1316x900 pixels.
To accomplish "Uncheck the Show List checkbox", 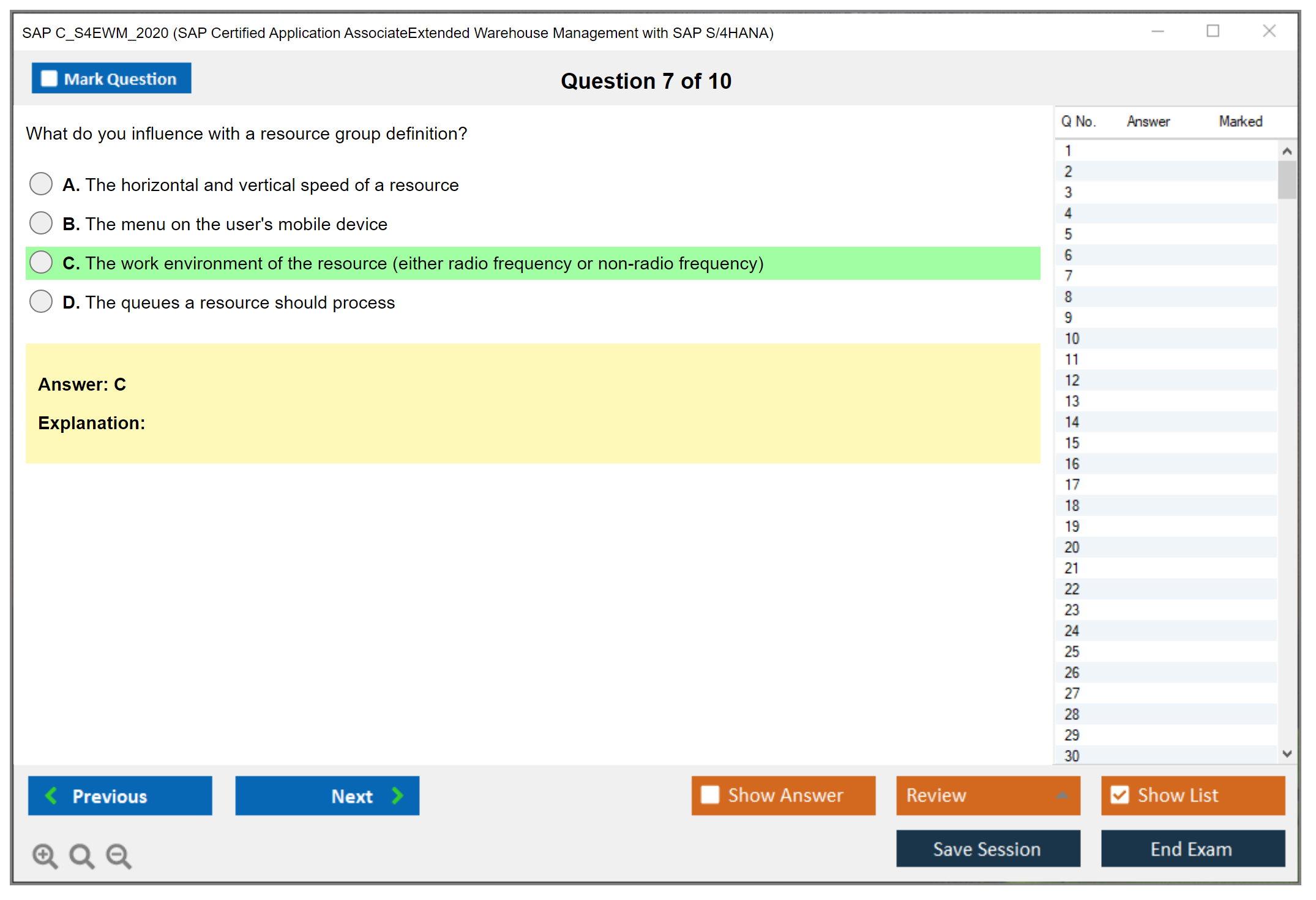I will coord(1120,795).
